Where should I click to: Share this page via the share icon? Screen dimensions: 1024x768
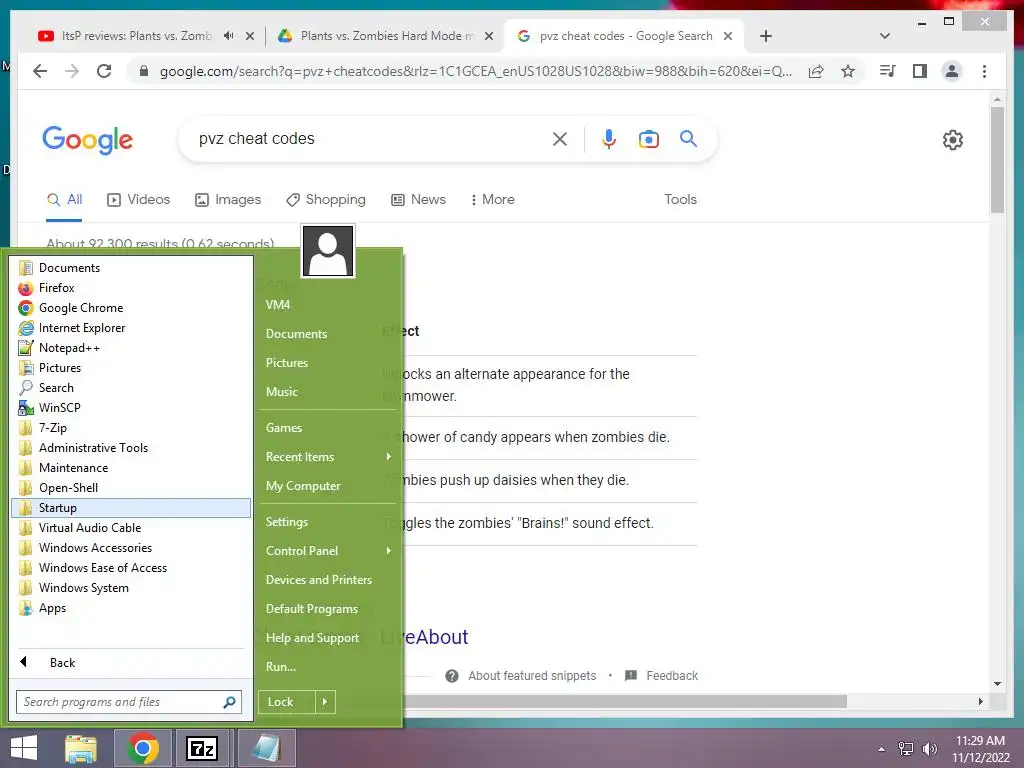tap(816, 71)
